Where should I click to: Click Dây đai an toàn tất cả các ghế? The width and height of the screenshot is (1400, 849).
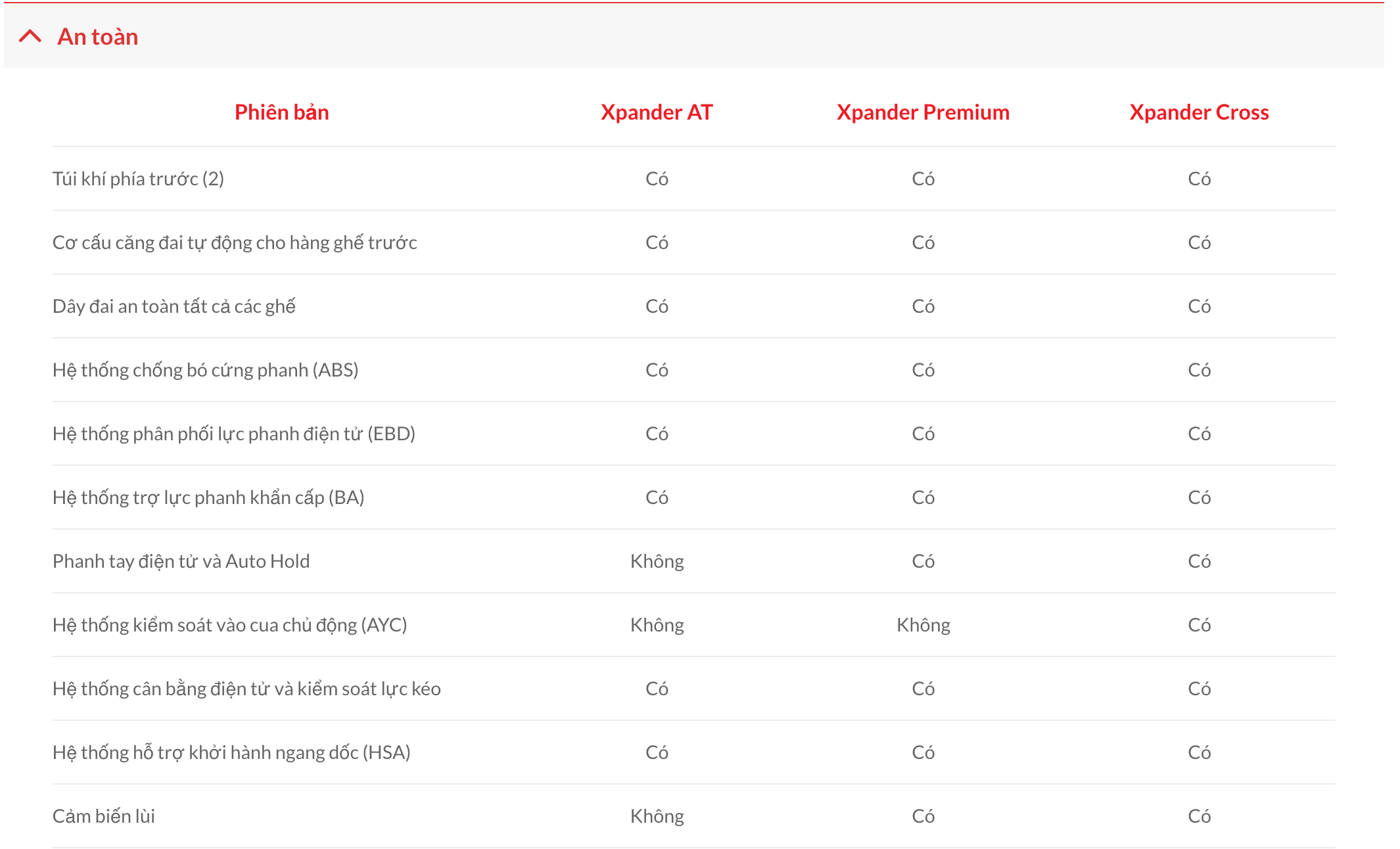pos(174,306)
